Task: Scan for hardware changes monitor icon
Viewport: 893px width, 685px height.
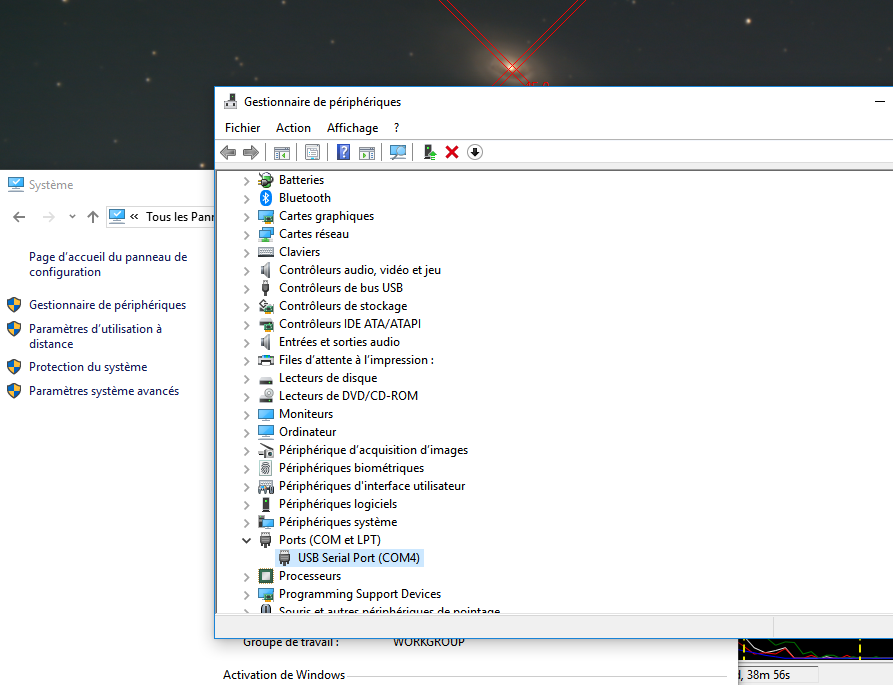Action: (x=398, y=152)
